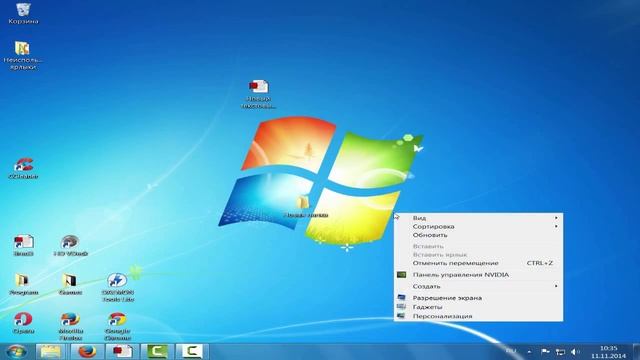Viewport: 640px width, 360px height.
Task: Open Windows Explorer from the taskbar
Action: pyautogui.click(x=51, y=351)
